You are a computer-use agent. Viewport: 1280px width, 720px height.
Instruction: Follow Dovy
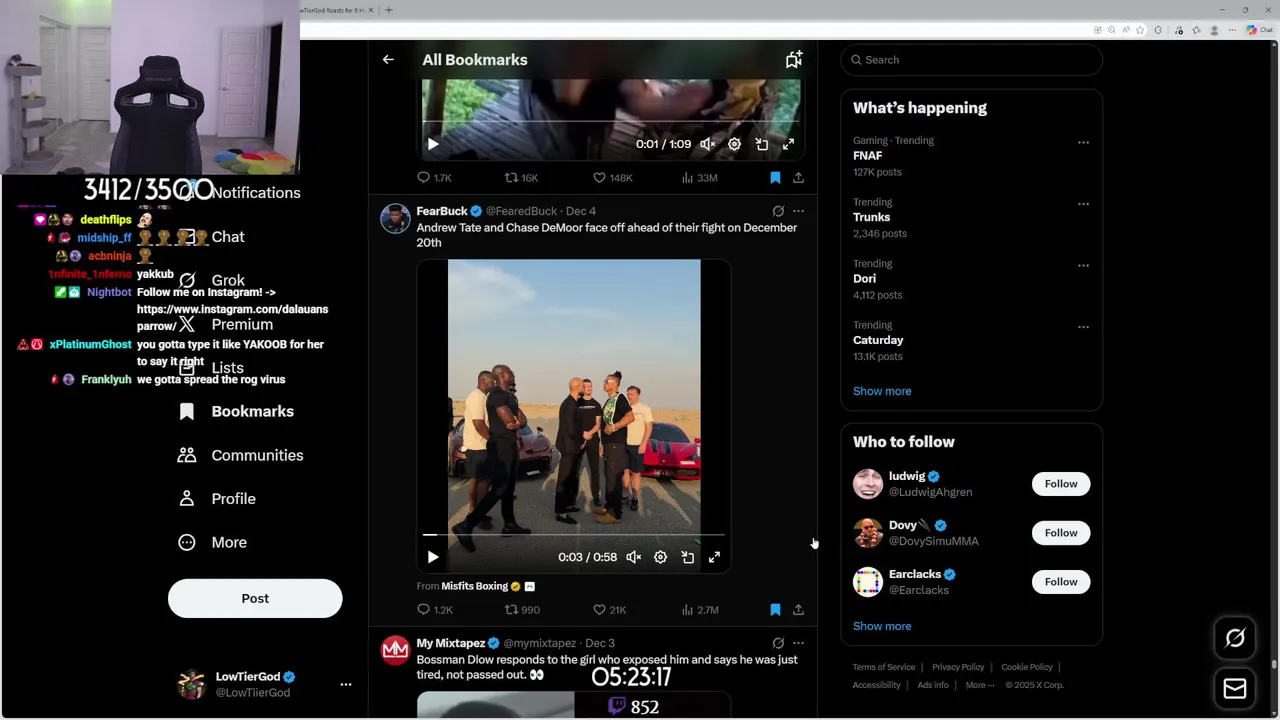(1061, 533)
